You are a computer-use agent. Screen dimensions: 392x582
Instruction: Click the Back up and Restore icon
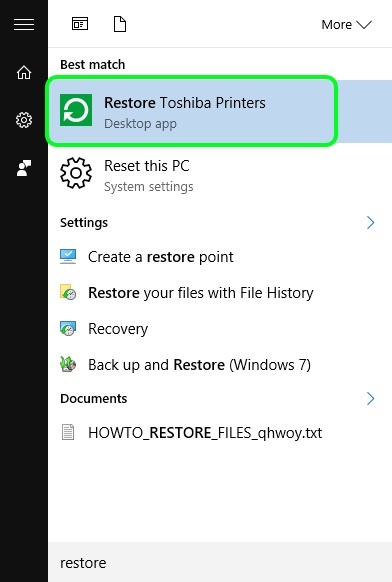[x=68, y=364]
